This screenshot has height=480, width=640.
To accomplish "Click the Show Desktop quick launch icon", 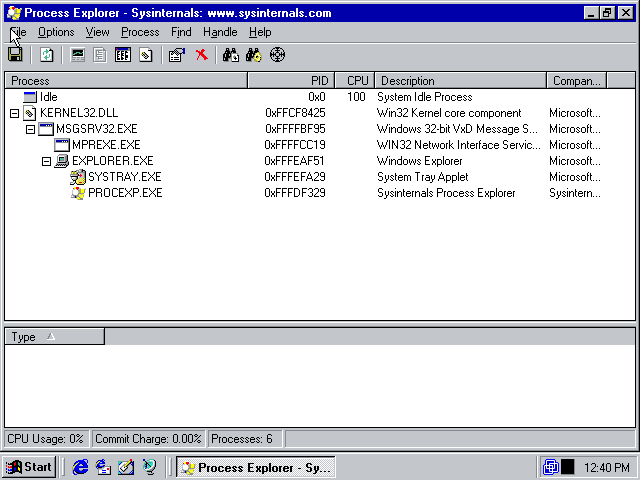I will coord(126,467).
